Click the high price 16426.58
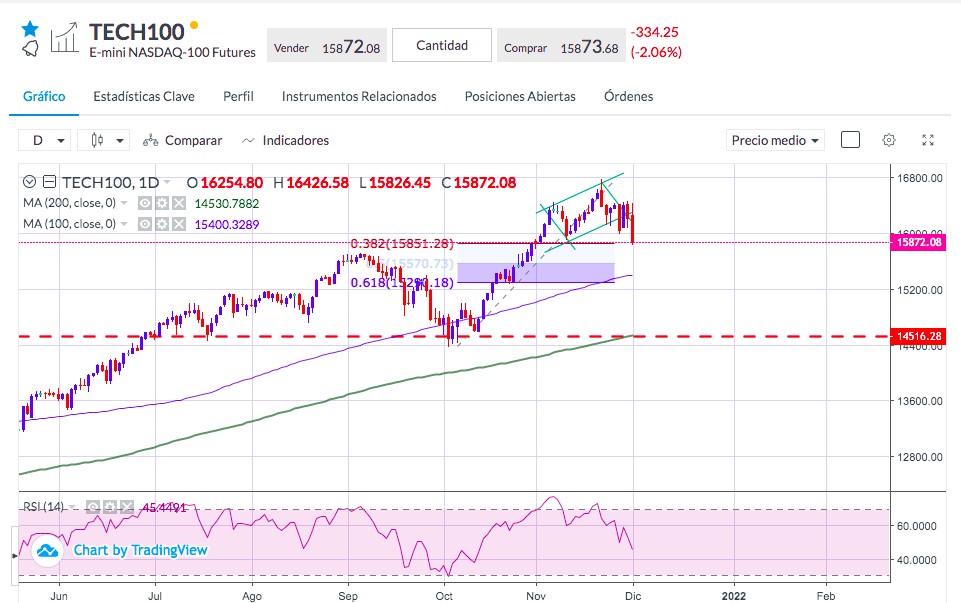This screenshot has height=603, width=961. point(317,183)
